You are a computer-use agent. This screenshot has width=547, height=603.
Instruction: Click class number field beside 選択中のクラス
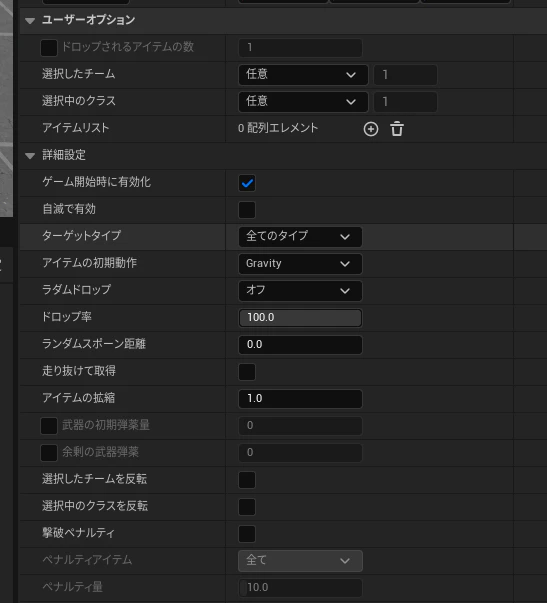[x=405, y=102]
